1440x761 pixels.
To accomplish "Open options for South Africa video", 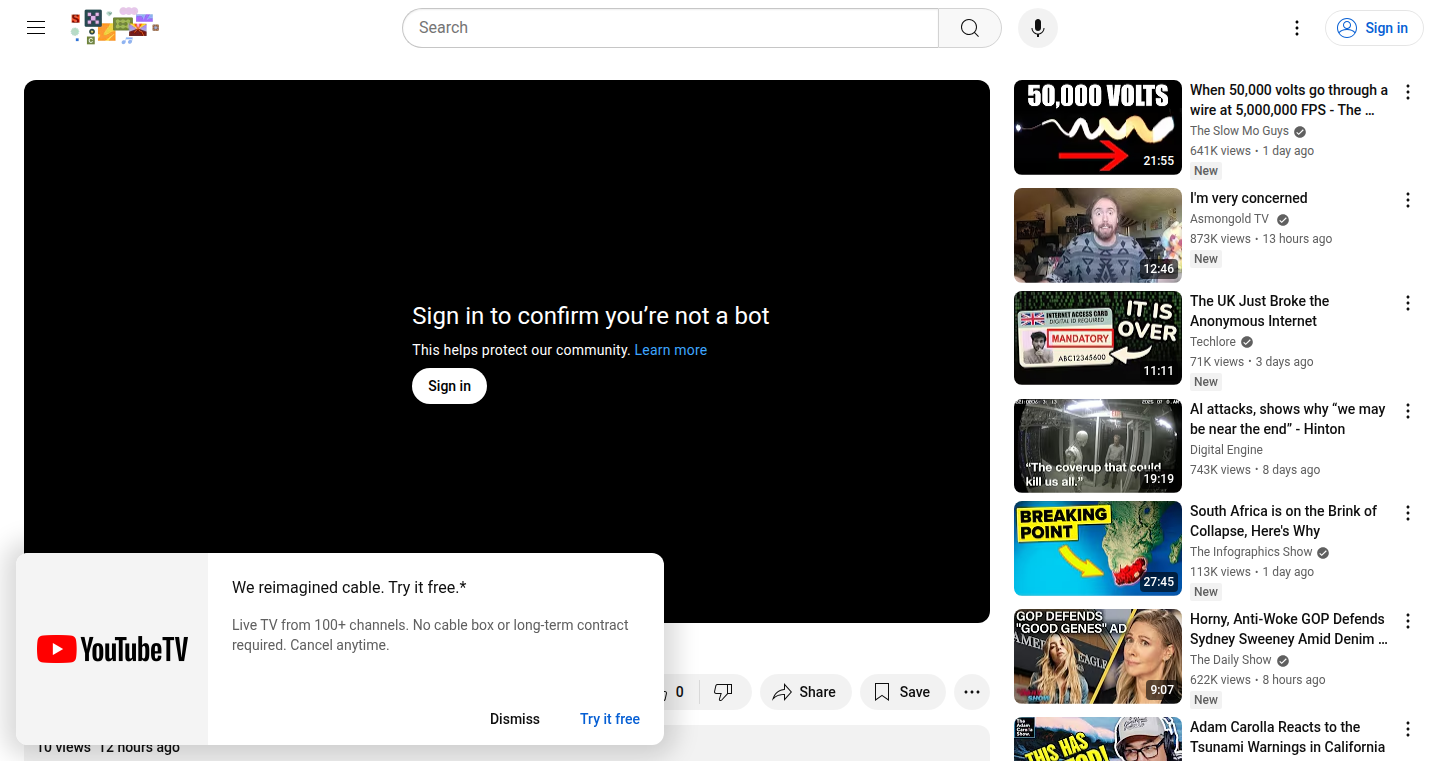I will [x=1408, y=513].
